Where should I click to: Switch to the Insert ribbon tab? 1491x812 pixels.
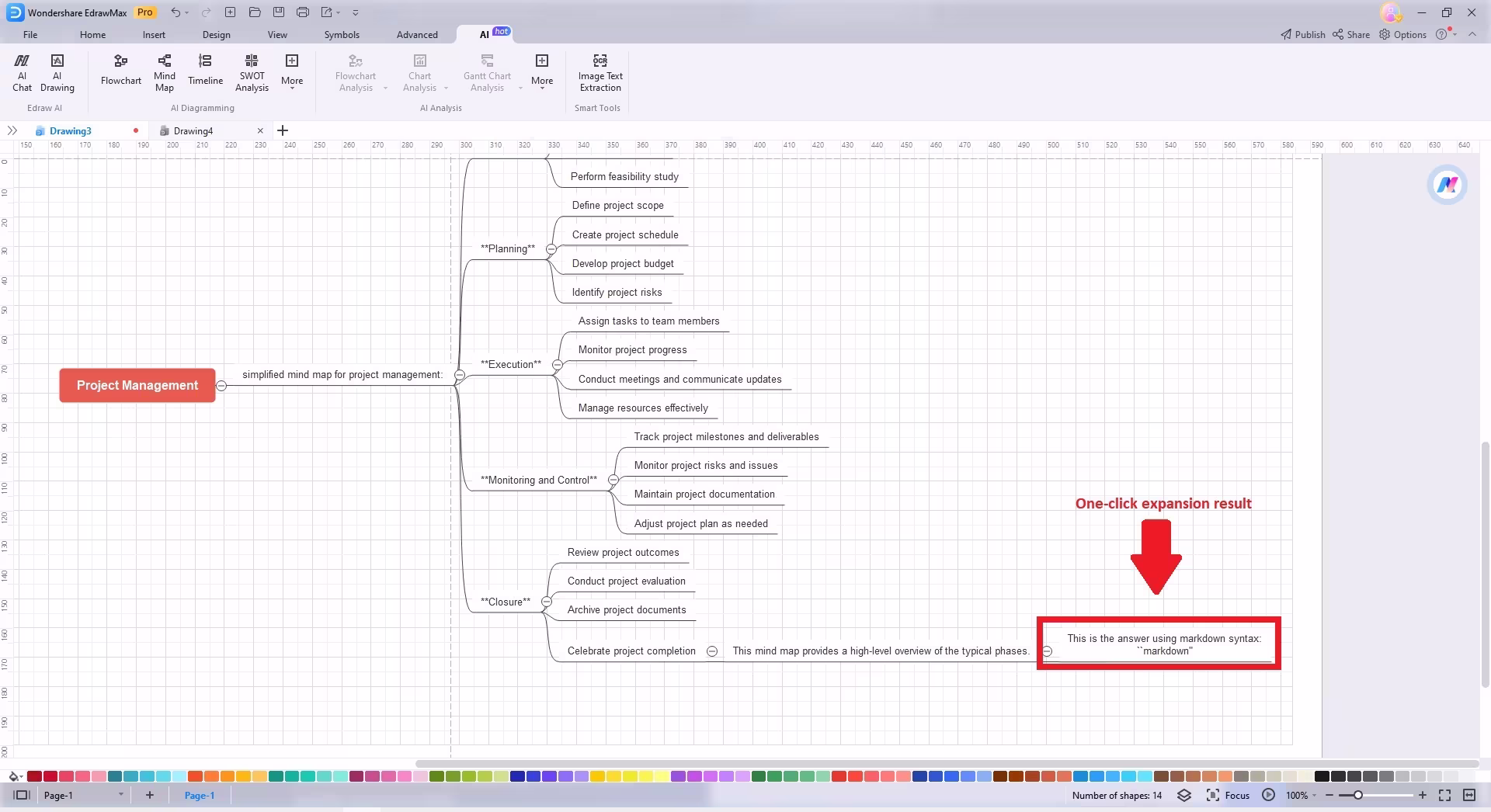(x=154, y=35)
